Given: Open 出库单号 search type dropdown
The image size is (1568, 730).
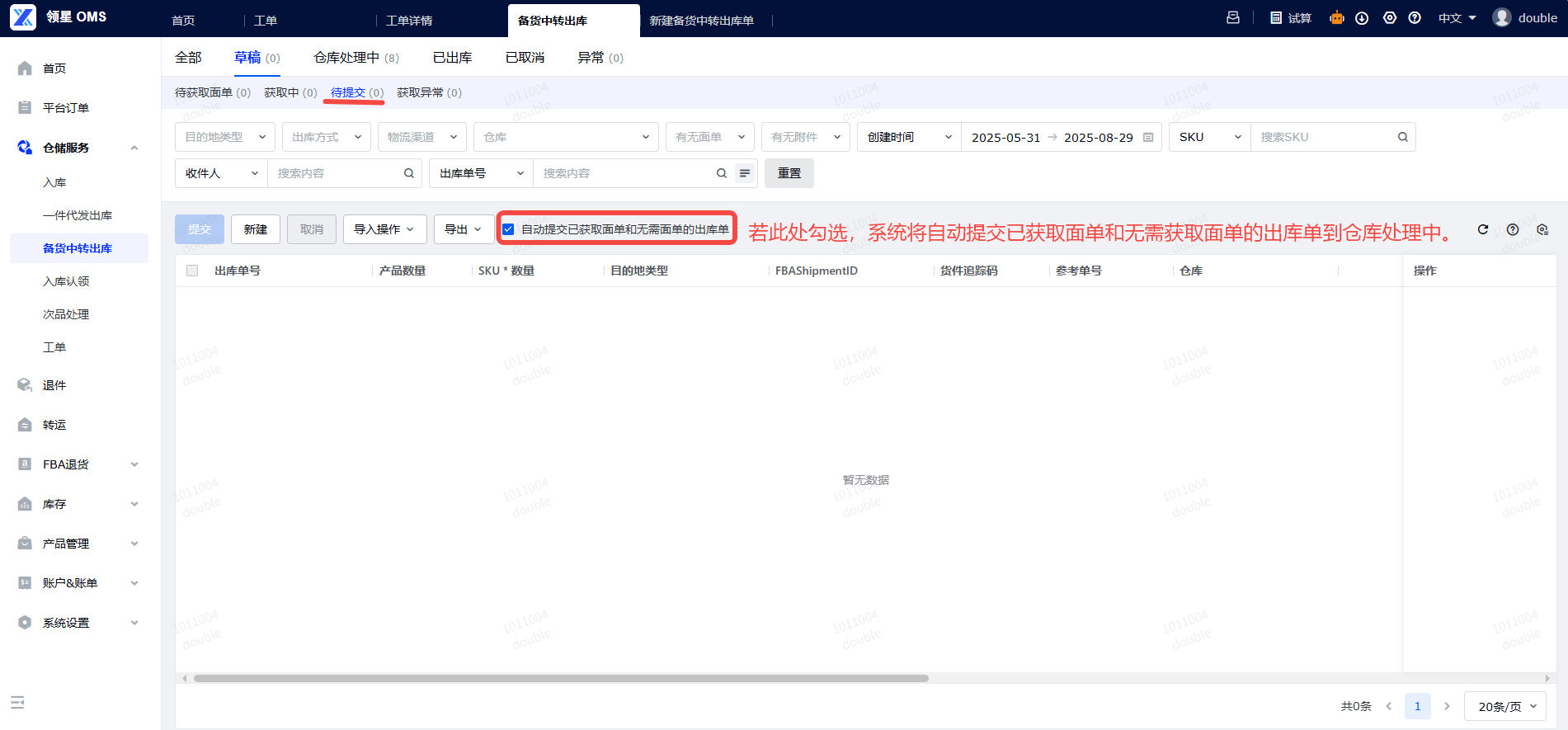Looking at the screenshot, I should [x=481, y=173].
